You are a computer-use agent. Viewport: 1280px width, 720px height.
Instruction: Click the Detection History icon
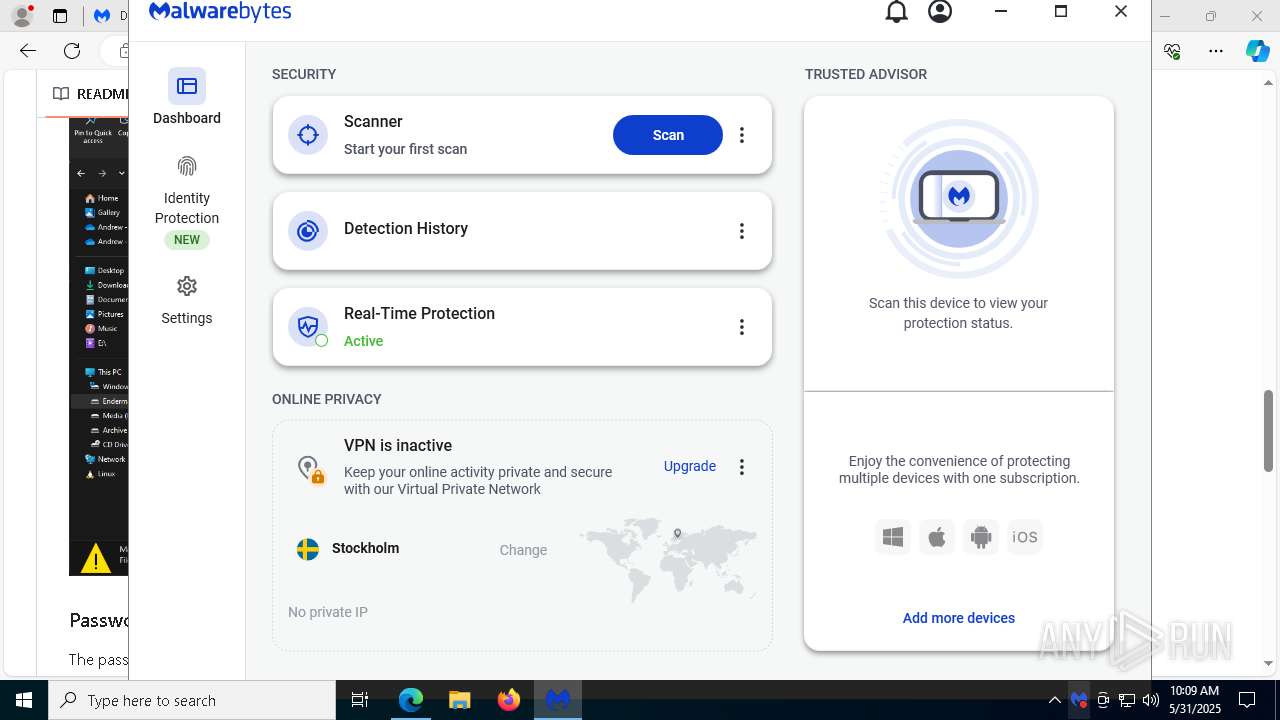point(308,231)
